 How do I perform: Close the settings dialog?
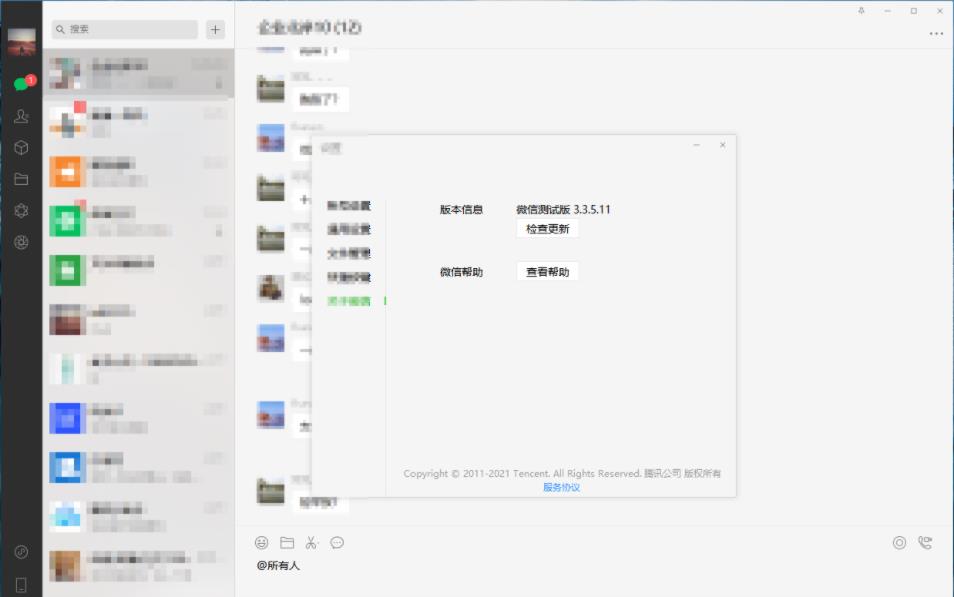click(x=722, y=145)
